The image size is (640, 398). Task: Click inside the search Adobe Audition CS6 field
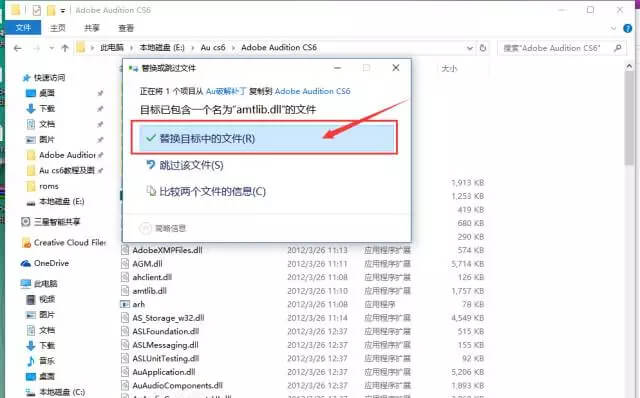pos(556,48)
